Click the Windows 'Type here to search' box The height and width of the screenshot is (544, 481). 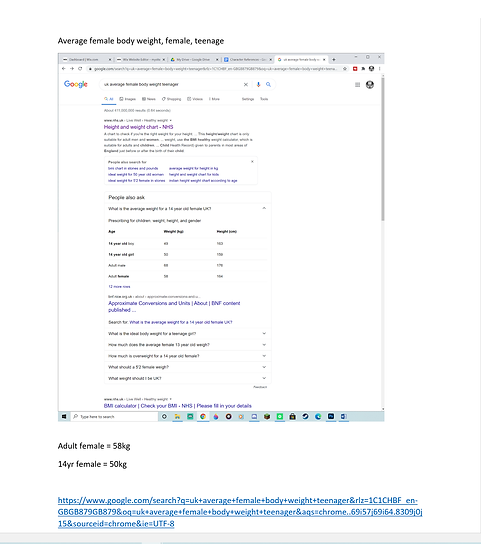coord(115,416)
